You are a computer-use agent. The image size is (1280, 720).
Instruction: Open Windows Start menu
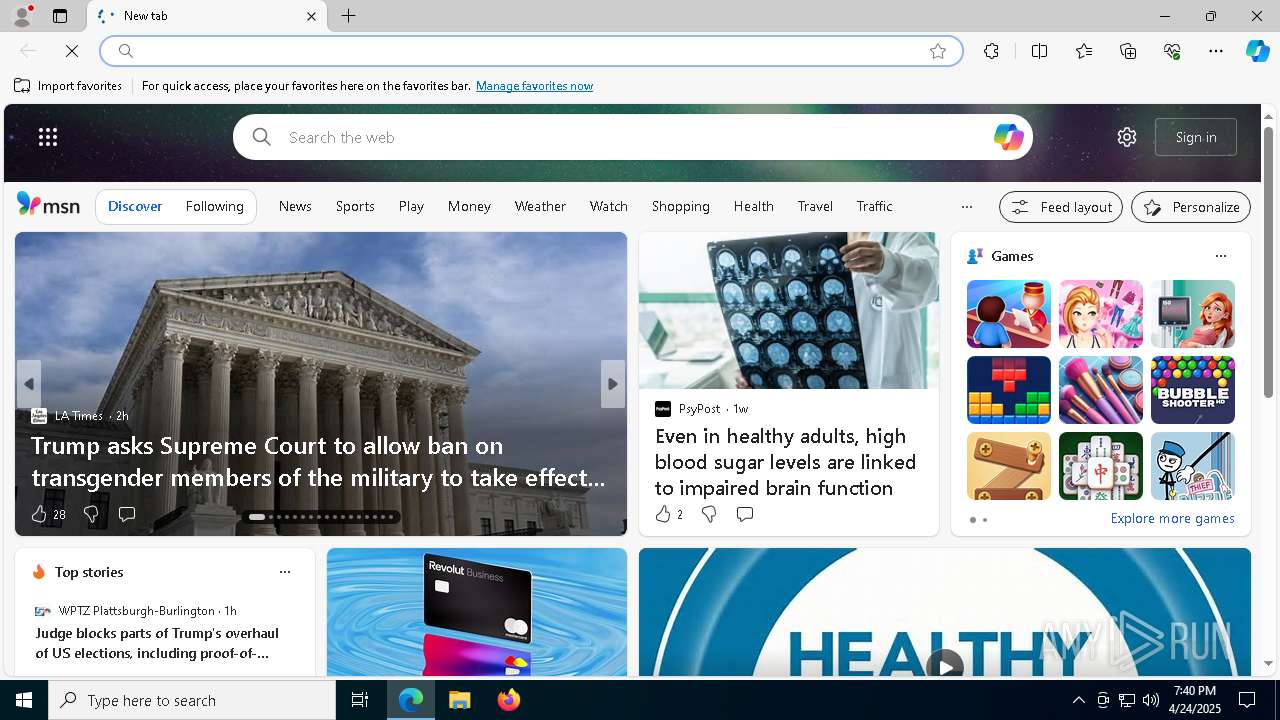point(24,700)
